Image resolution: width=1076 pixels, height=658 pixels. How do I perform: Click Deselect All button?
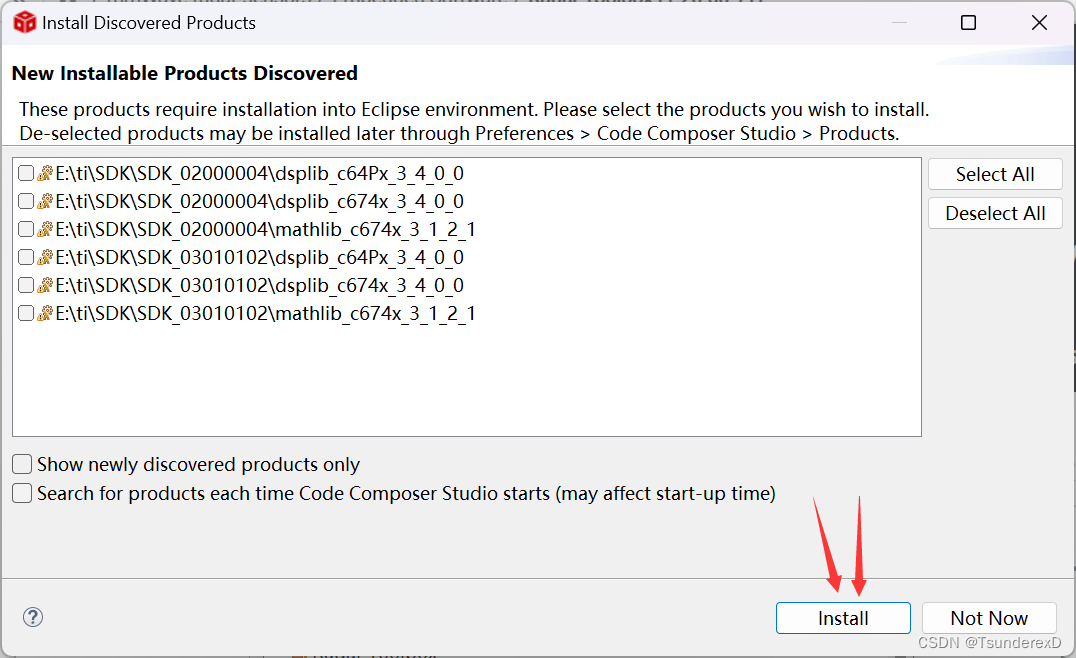pyautogui.click(x=995, y=213)
